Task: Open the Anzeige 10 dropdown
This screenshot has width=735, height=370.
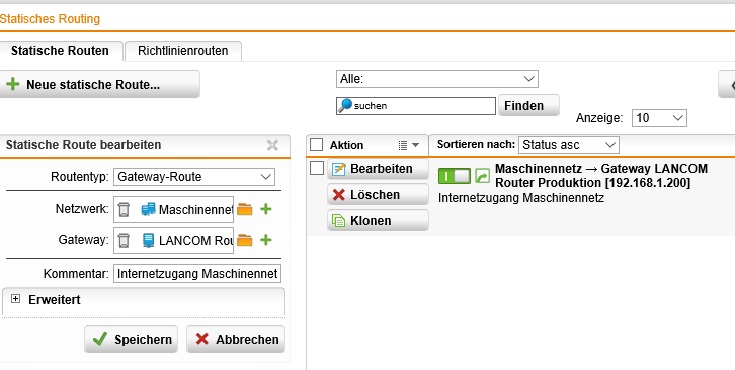Action: 659,118
